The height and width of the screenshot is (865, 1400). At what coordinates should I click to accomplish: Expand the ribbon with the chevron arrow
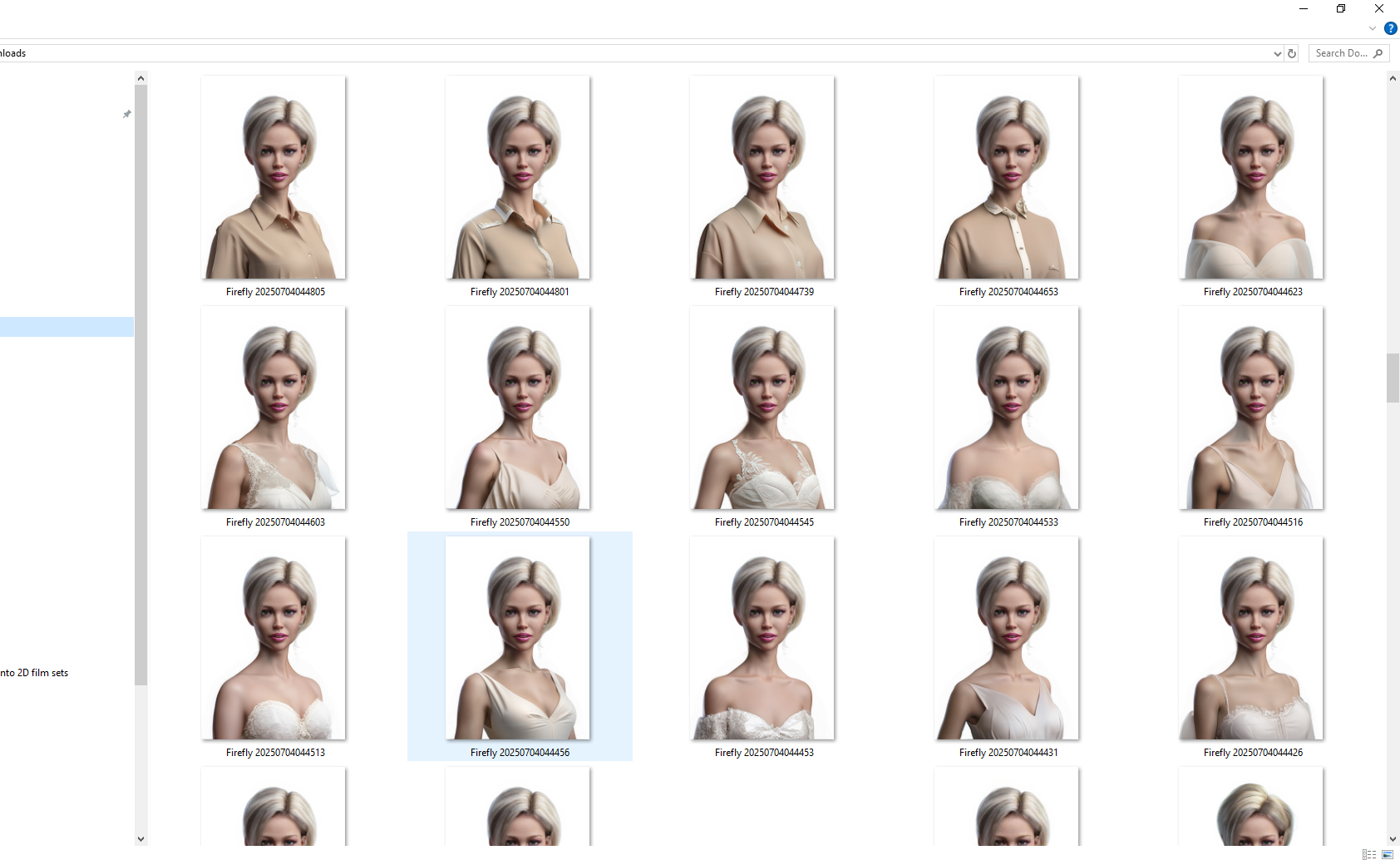coord(1373,28)
